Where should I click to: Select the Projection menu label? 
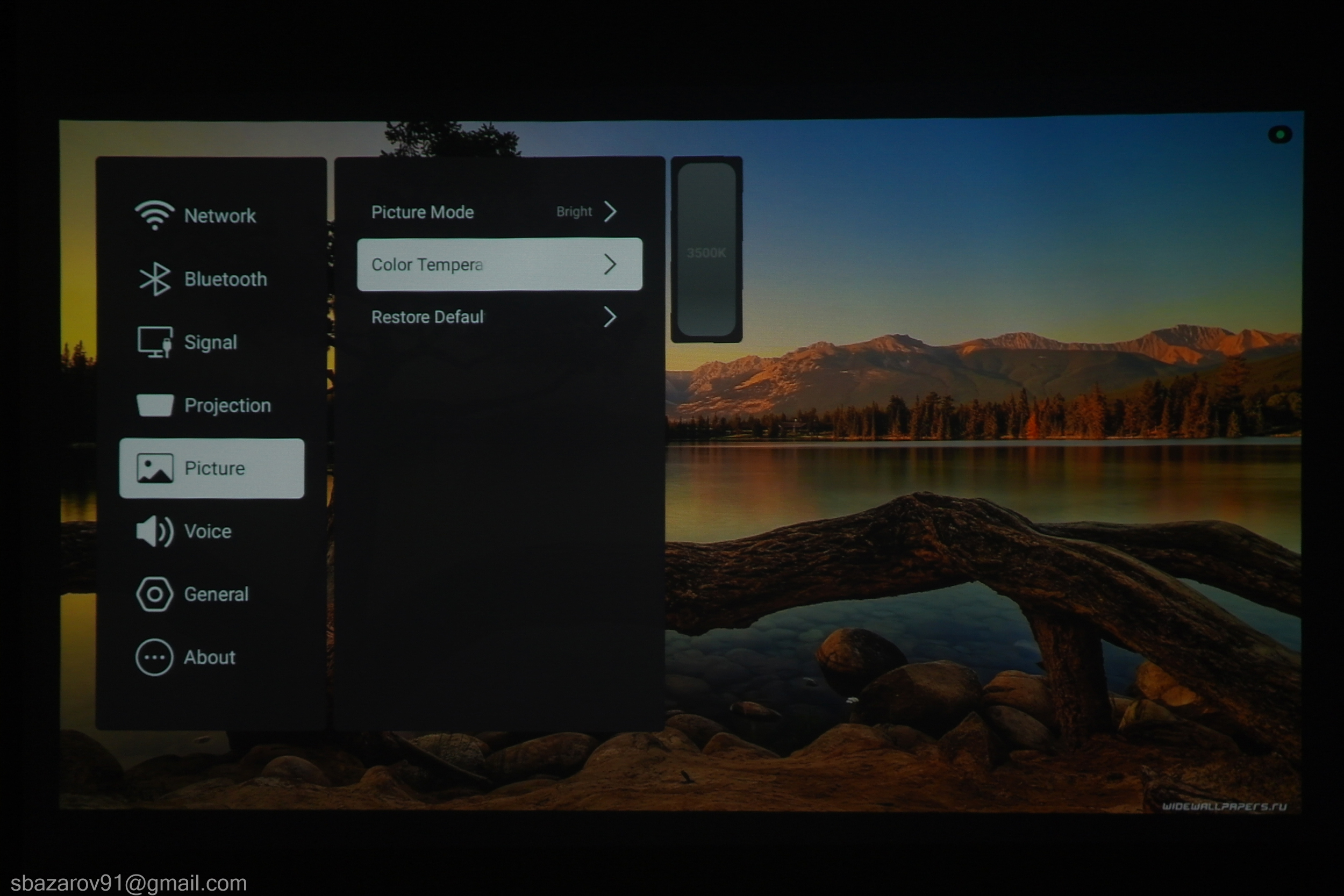coord(227,406)
